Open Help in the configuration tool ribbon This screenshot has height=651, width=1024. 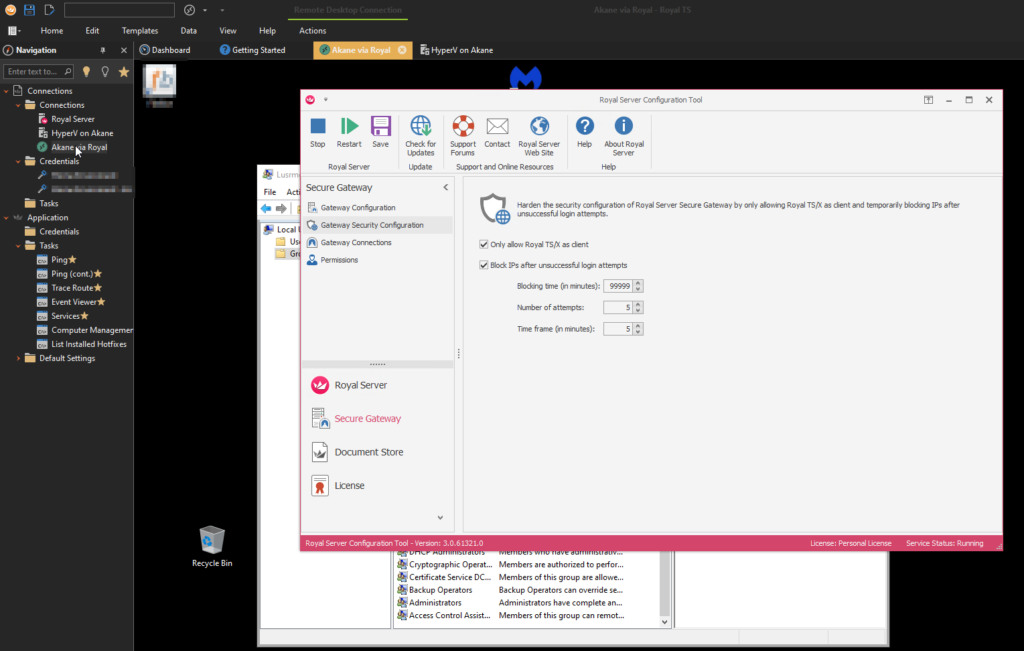point(584,133)
